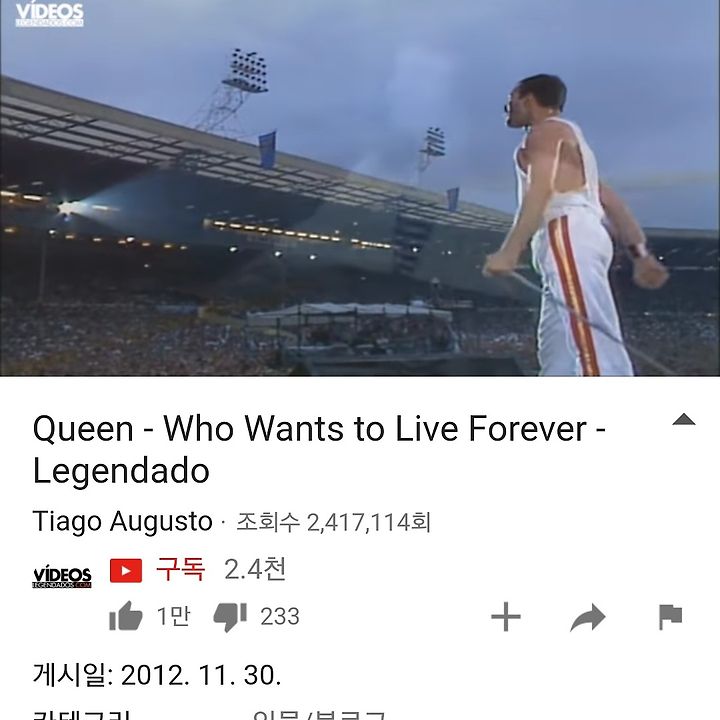Tap the video player to show controls
Image resolution: width=720 pixels, height=720 pixels.
(x=360, y=188)
